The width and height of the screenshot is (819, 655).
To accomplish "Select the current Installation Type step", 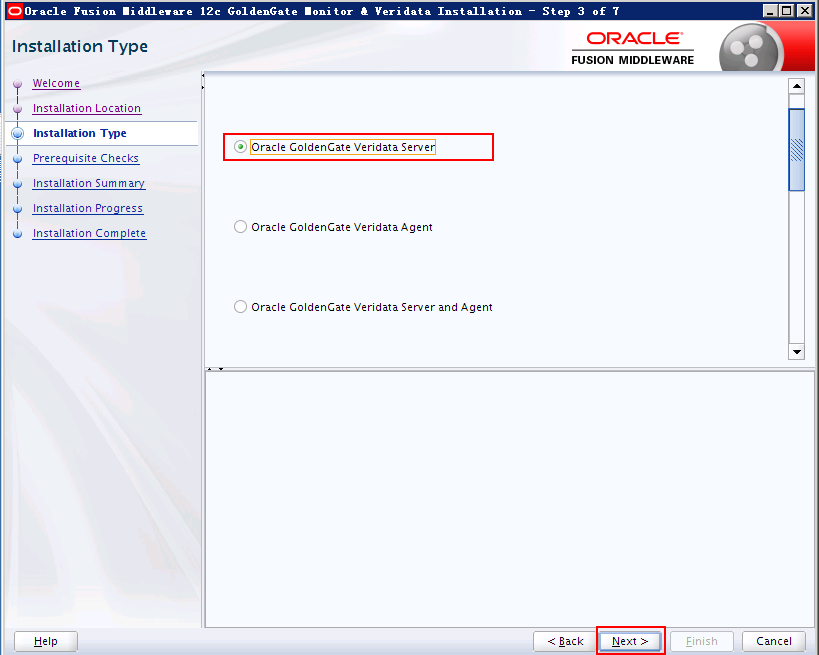I will click(80, 133).
